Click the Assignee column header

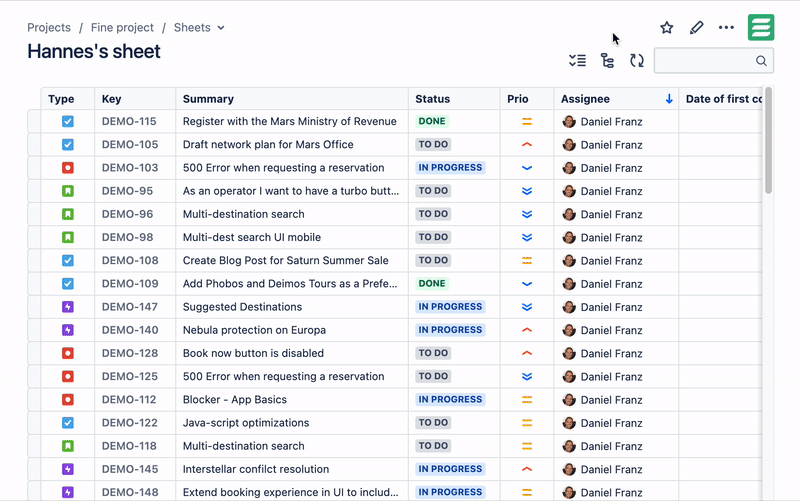[585, 99]
